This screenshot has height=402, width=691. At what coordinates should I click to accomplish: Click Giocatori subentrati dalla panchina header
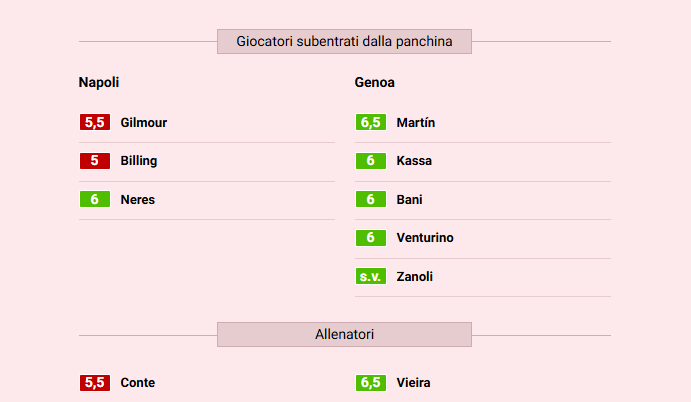(344, 42)
